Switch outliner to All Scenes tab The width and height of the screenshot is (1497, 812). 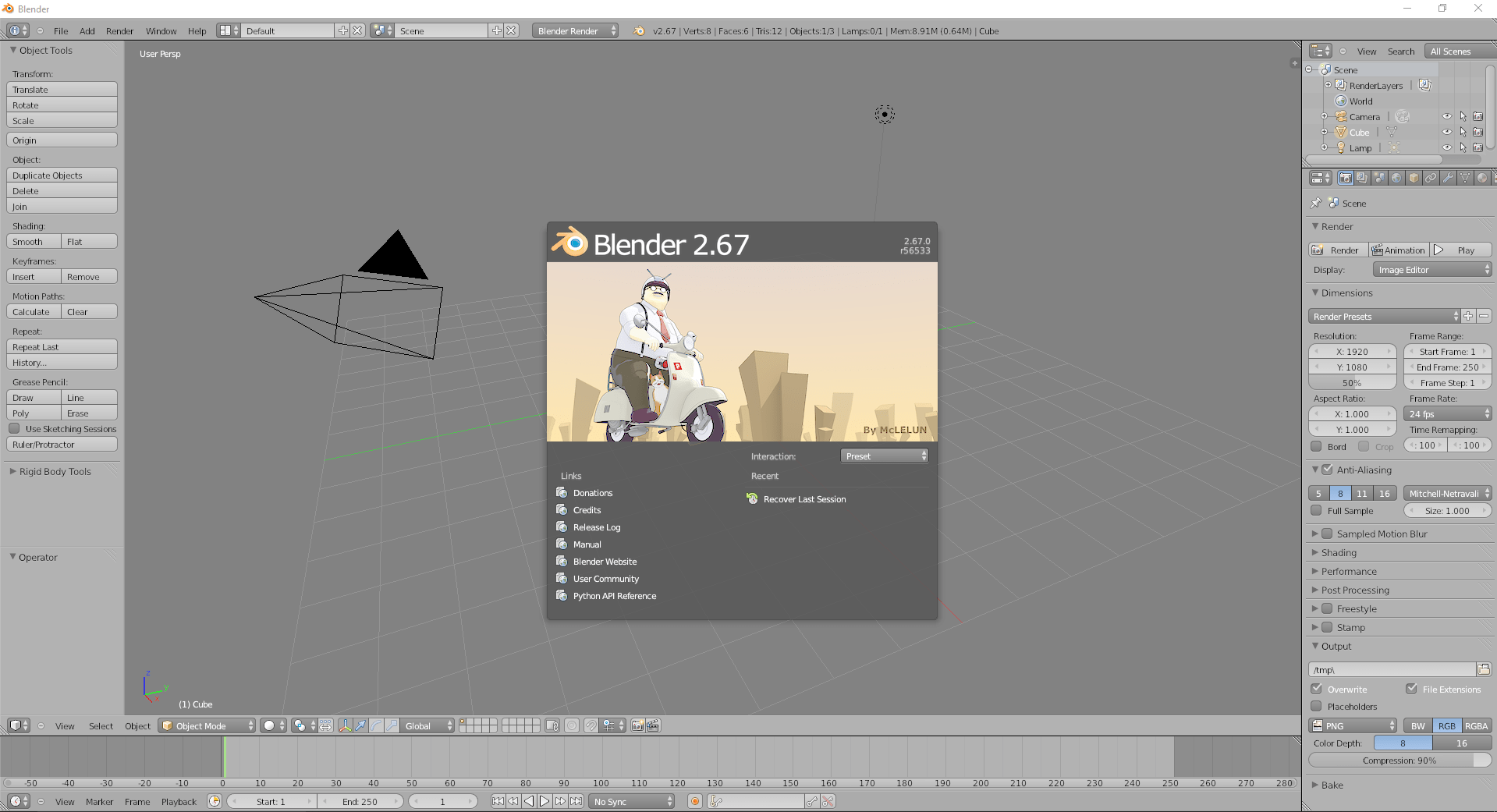1451,51
